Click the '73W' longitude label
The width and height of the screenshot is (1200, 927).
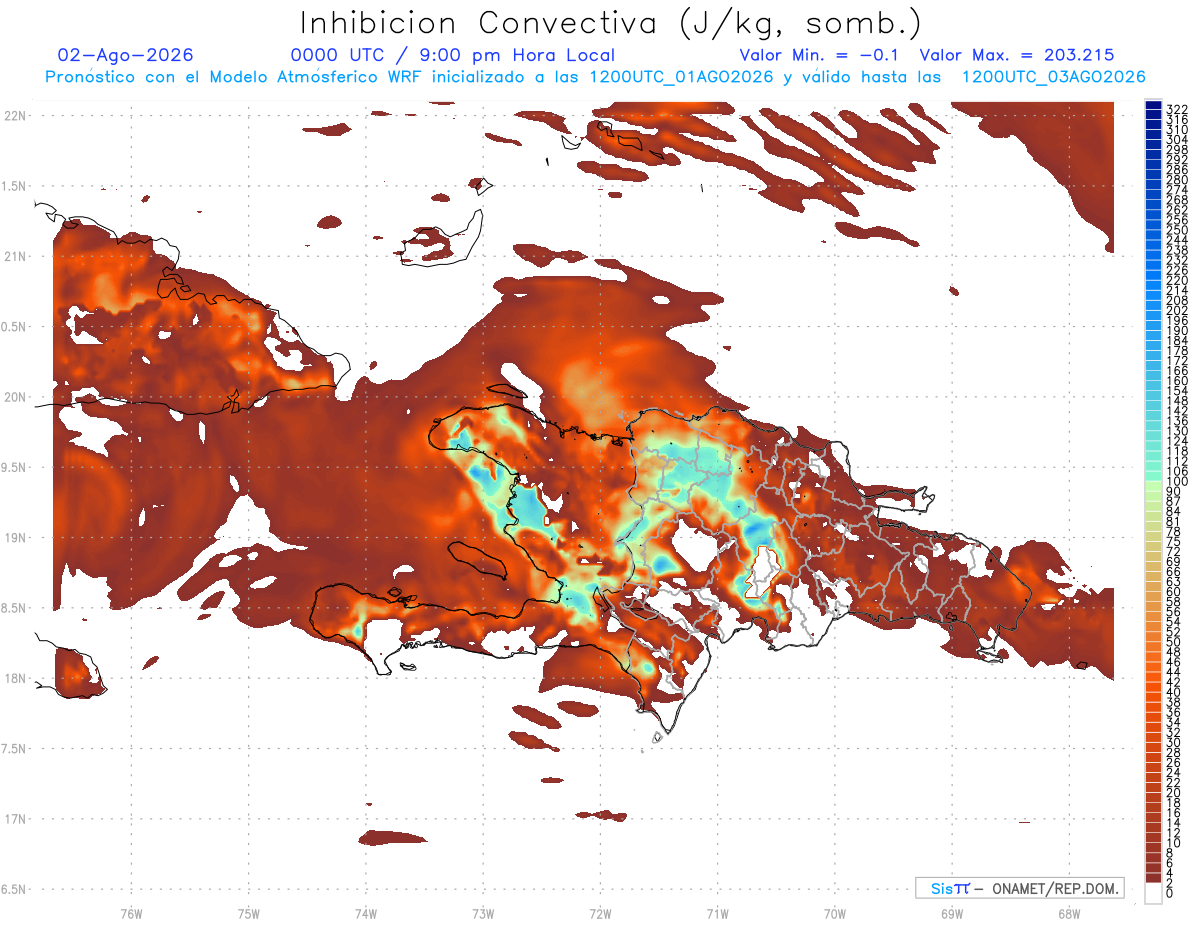pyautogui.click(x=483, y=913)
